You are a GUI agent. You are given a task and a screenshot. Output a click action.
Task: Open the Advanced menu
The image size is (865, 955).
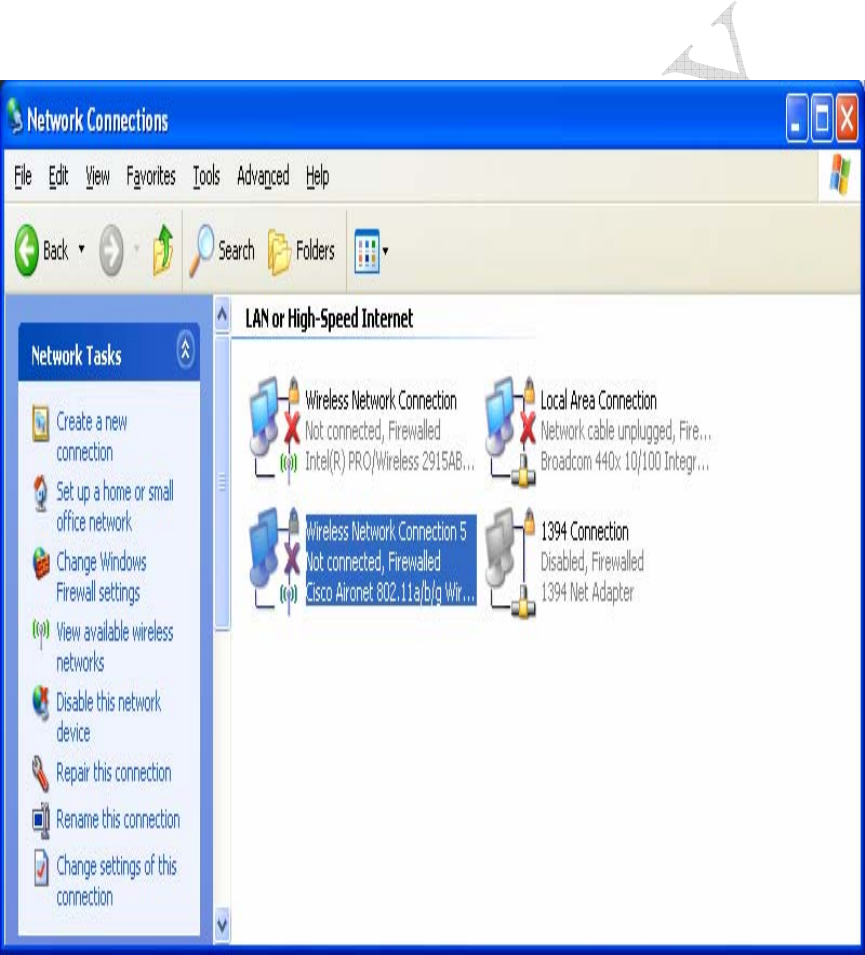263,177
